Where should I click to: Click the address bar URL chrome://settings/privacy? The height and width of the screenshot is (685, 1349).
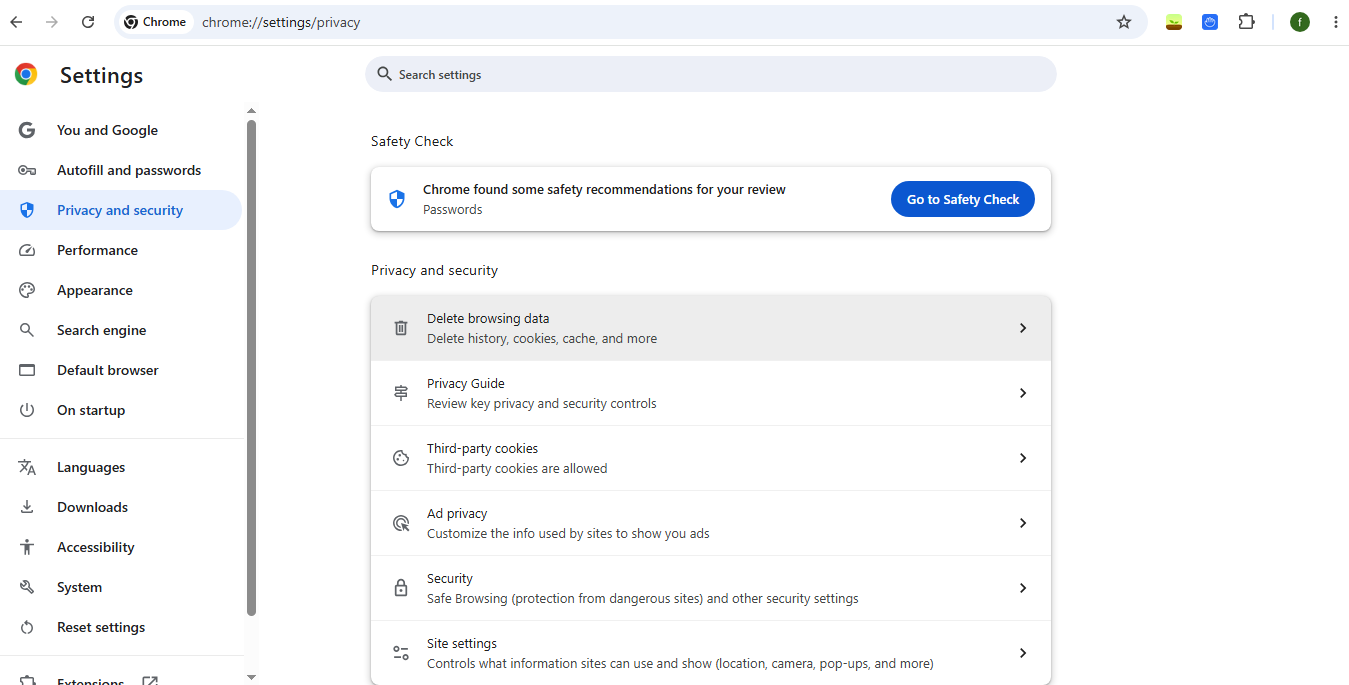281,22
